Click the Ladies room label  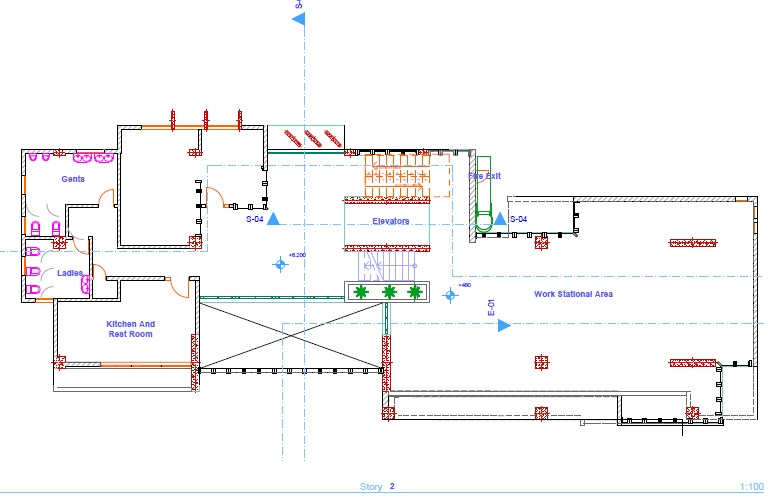(x=70, y=272)
